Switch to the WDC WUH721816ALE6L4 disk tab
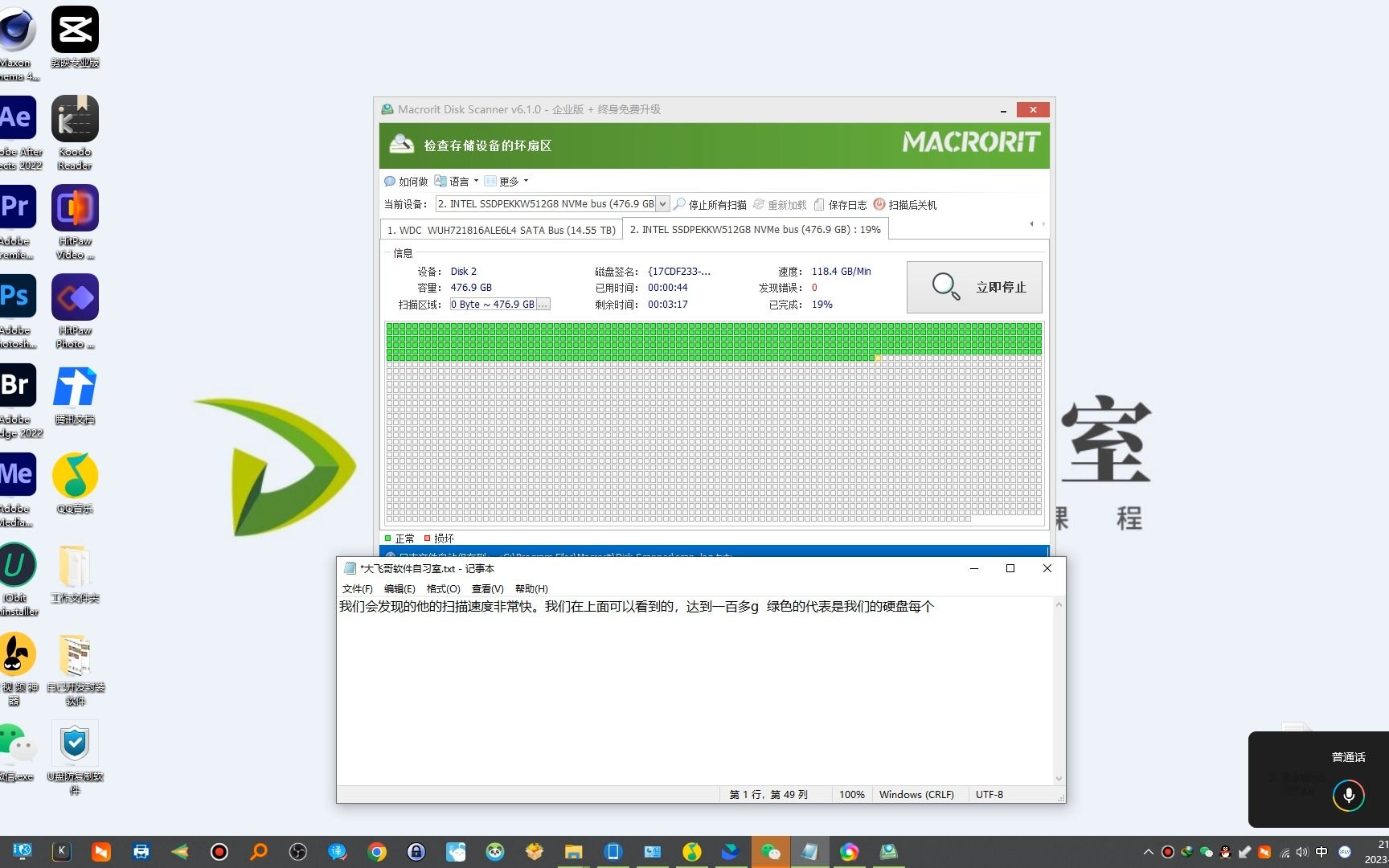 (502, 230)
